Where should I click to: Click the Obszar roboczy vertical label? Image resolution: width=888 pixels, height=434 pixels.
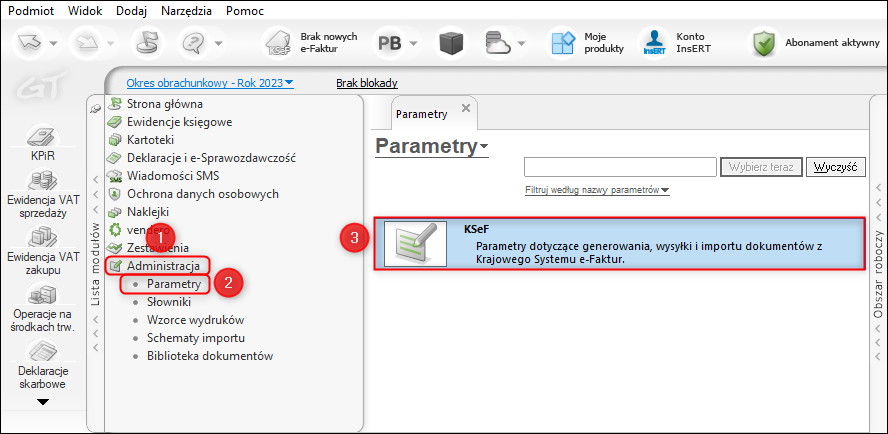pyautogui.click(x=878, y=275)
